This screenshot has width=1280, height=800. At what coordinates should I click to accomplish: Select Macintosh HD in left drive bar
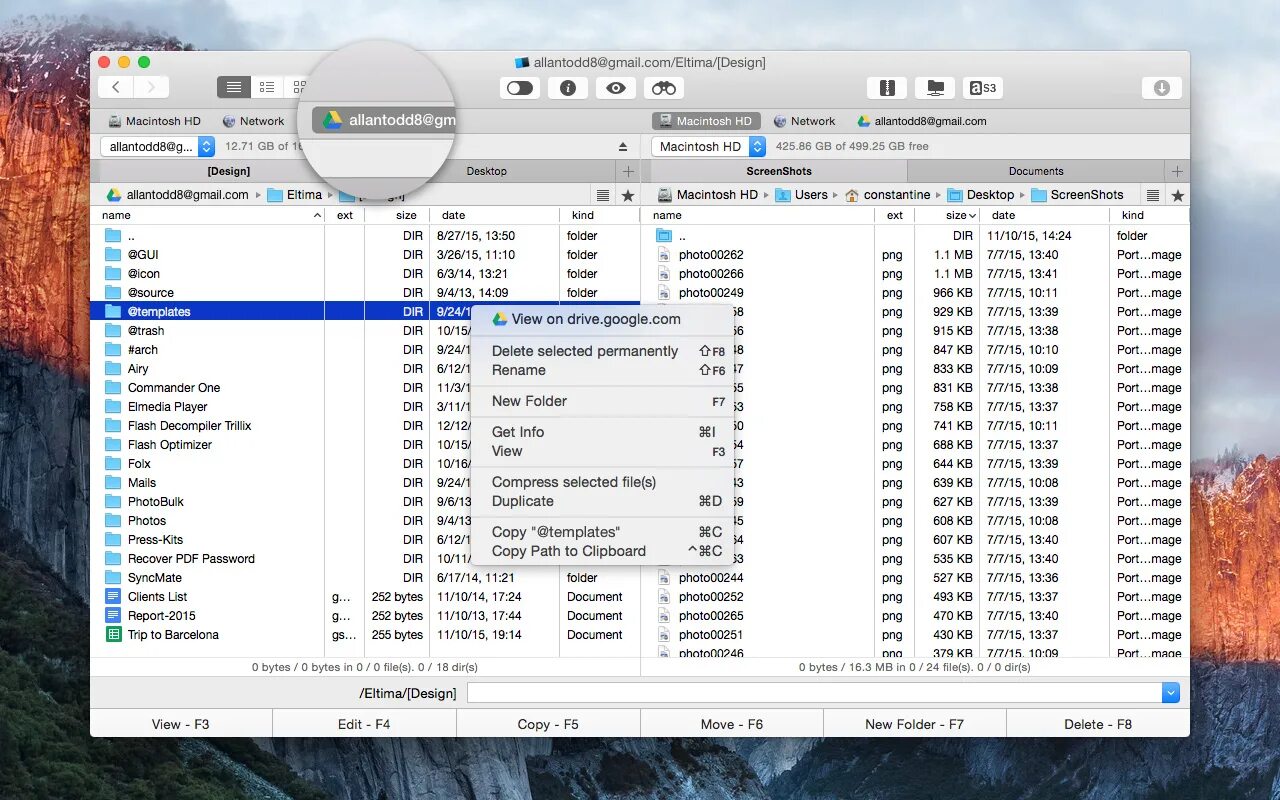click(154, 121)
